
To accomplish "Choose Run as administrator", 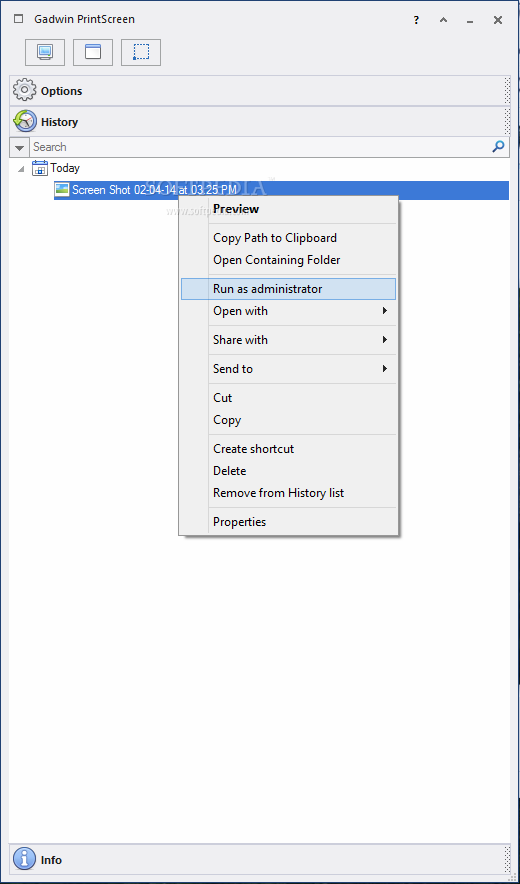I will 288,289.
